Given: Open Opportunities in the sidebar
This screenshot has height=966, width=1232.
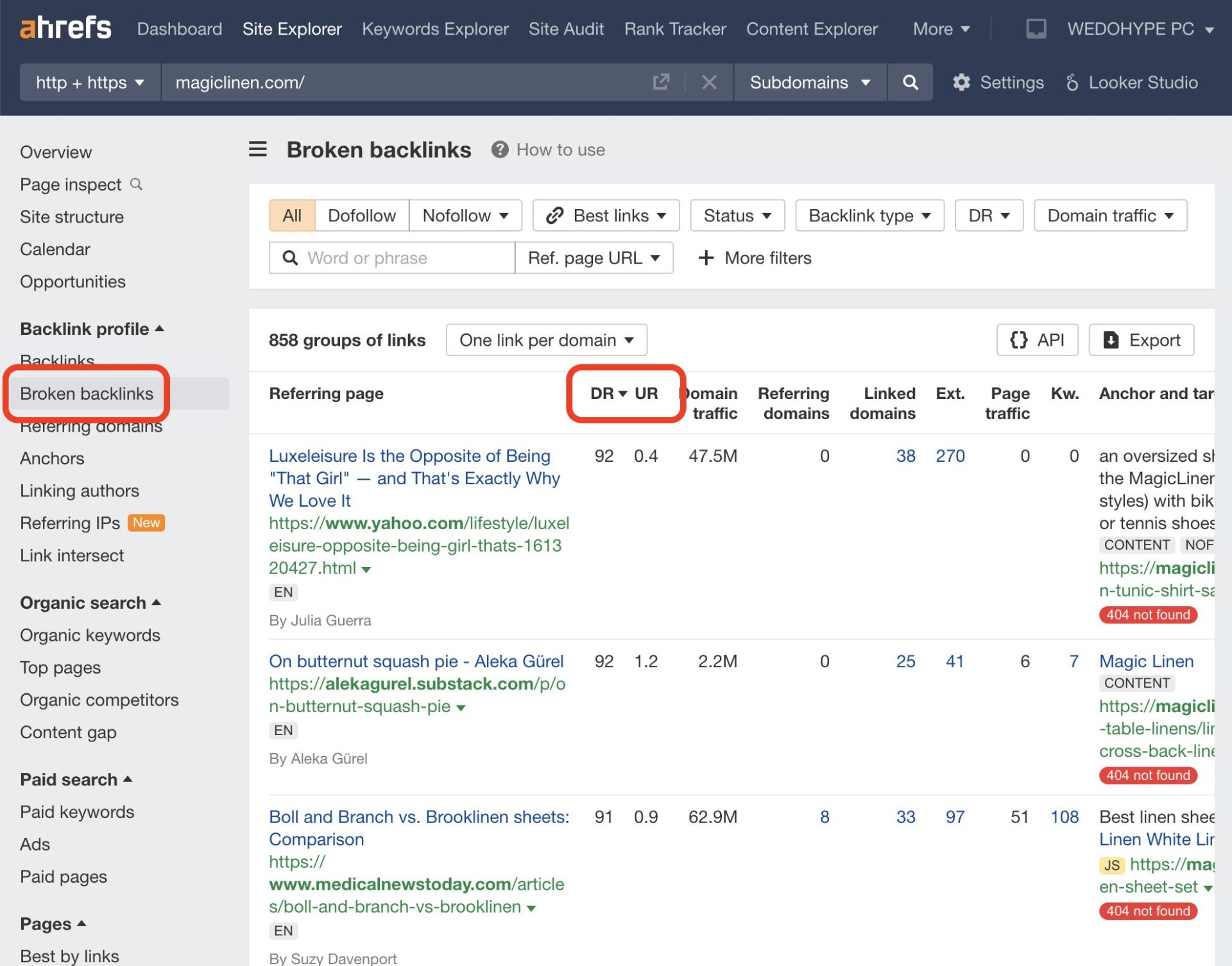Looking at the screenshot, I should (x=73, y=282).
